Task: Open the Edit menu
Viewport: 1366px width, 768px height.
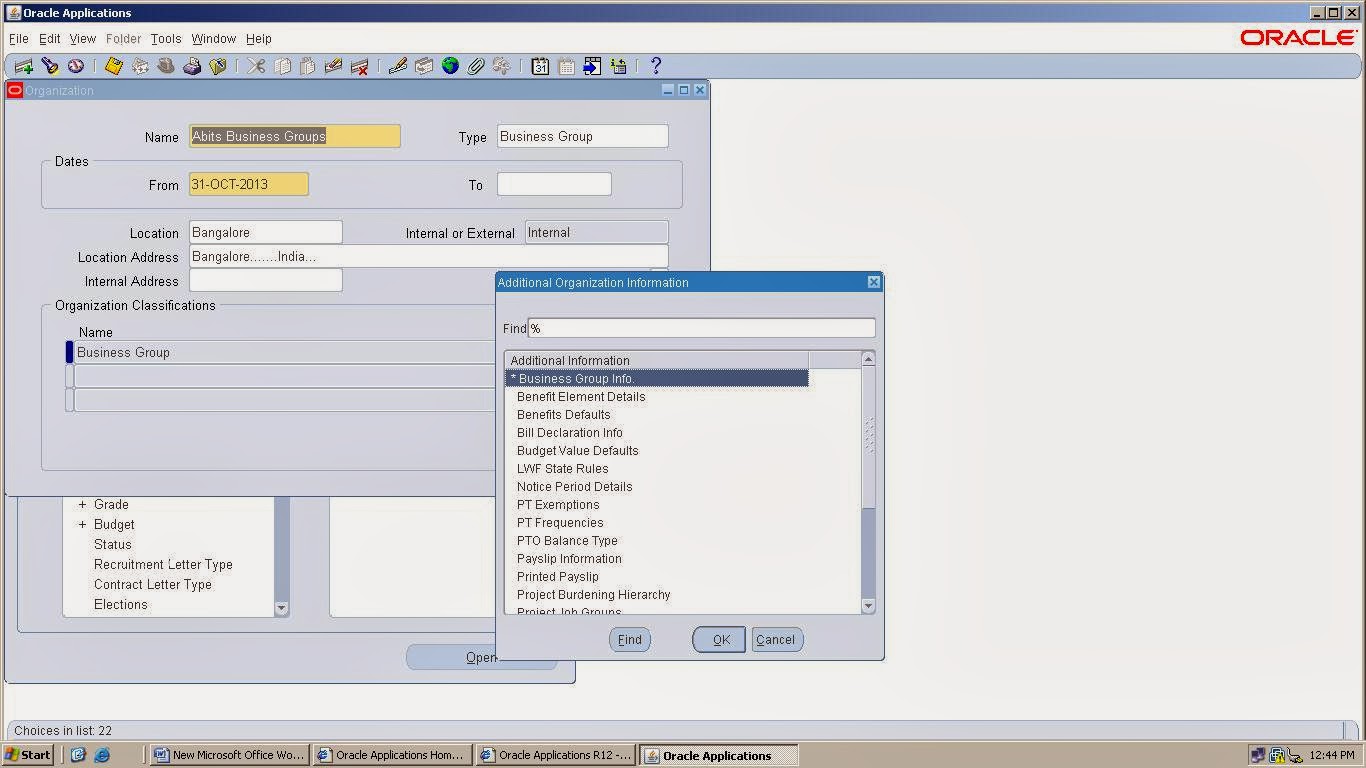Action: coord(50,39)
